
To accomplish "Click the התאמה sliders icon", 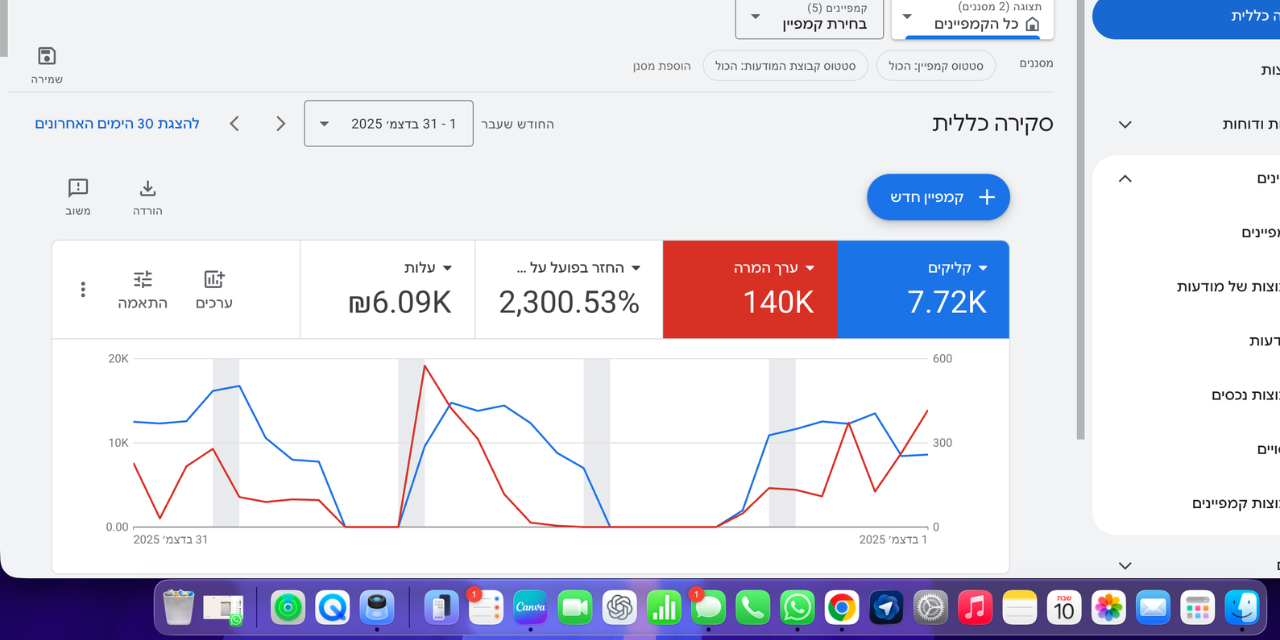I will click(143, 280).
